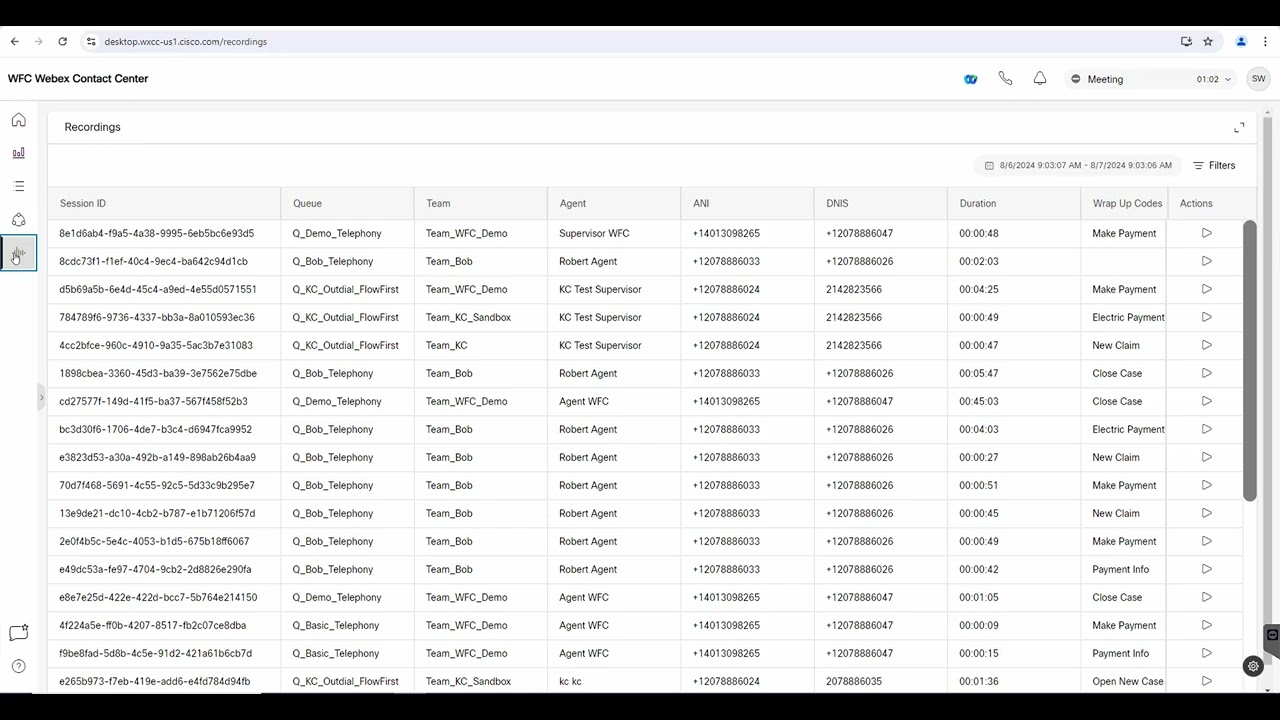Select duration 00:45:03 cell
Screen dimensions: 1280x720
coord(979,401)
